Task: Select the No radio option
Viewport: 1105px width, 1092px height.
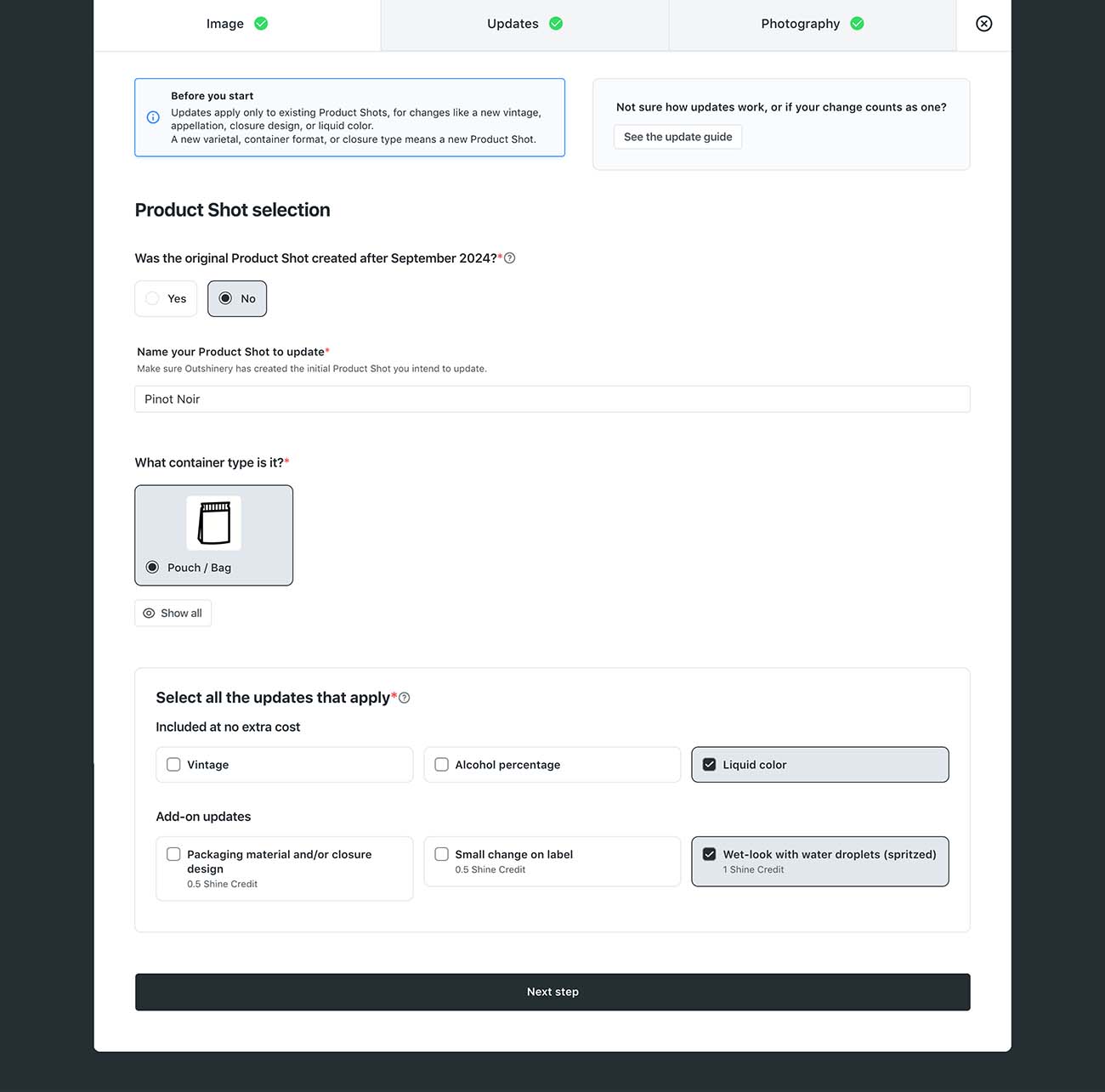Action: click(x=237, y=298)
